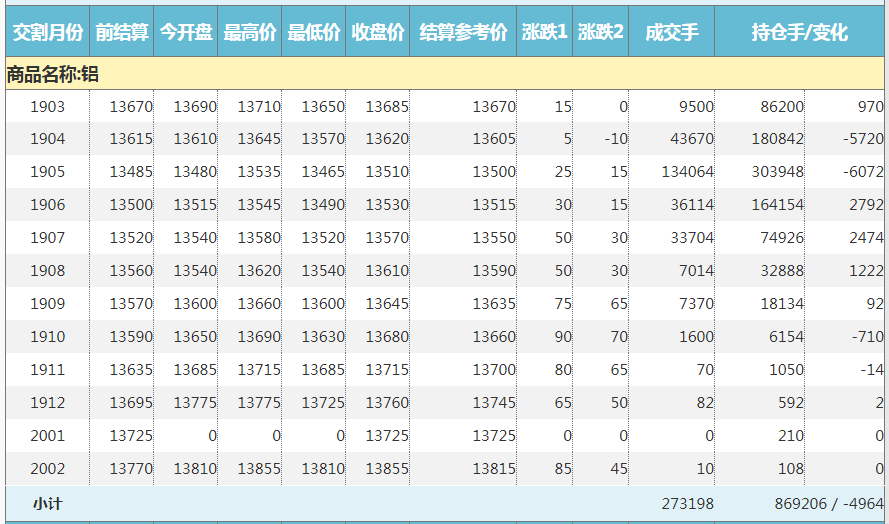The height and width of the screenshot is (524, 889).
Task: Click the 今开盘 column header
Action: [186, 33]
